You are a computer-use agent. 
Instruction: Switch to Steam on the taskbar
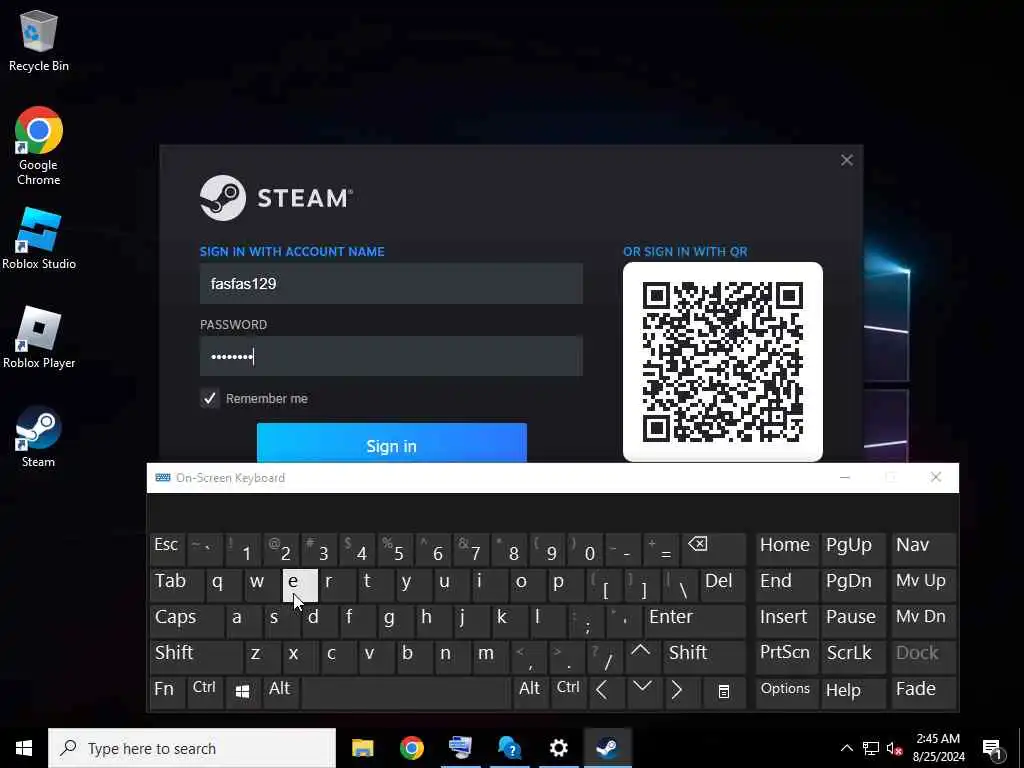coord(607,748)
